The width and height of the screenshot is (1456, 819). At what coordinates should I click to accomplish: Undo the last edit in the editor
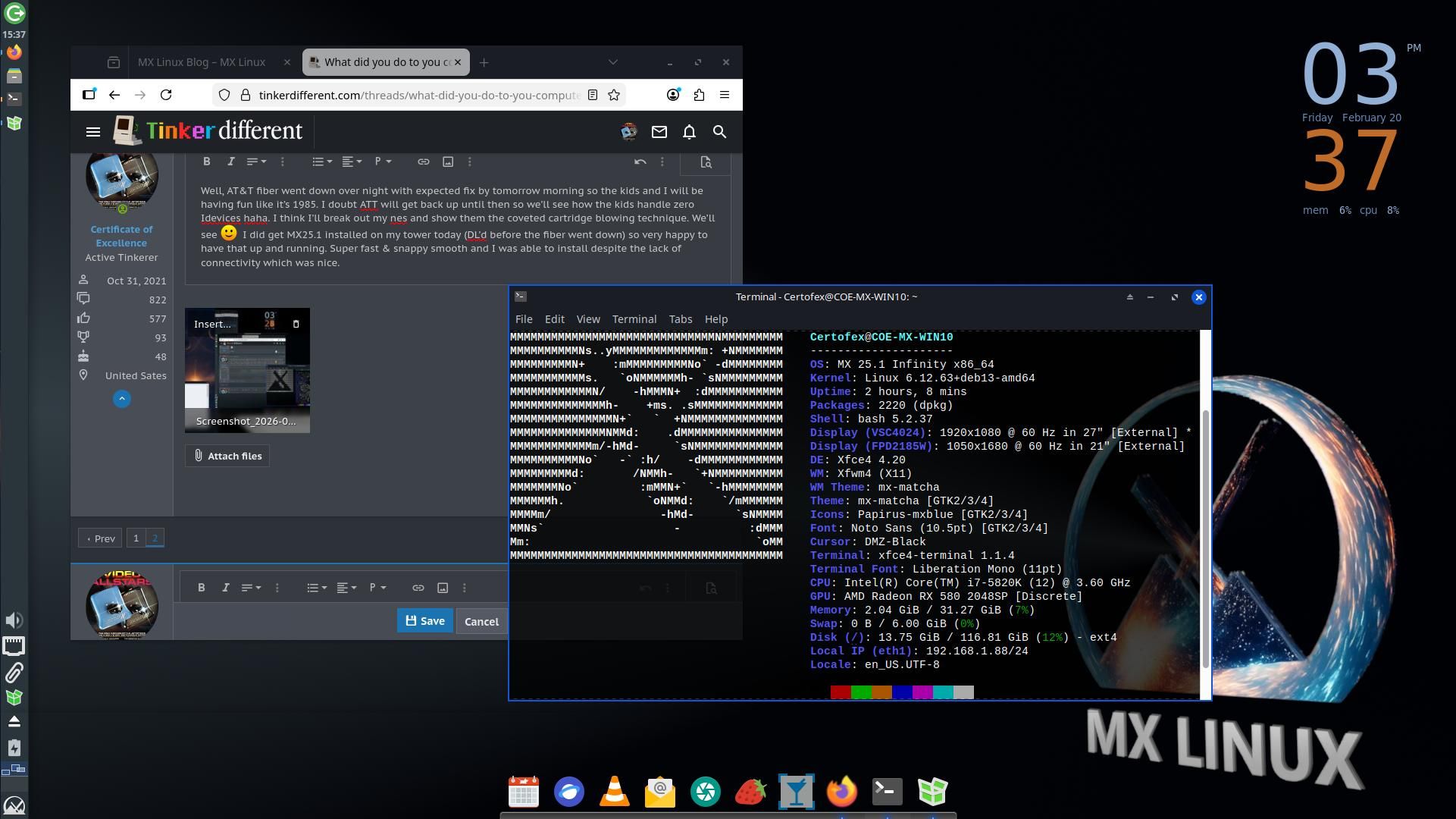(640, 162)
